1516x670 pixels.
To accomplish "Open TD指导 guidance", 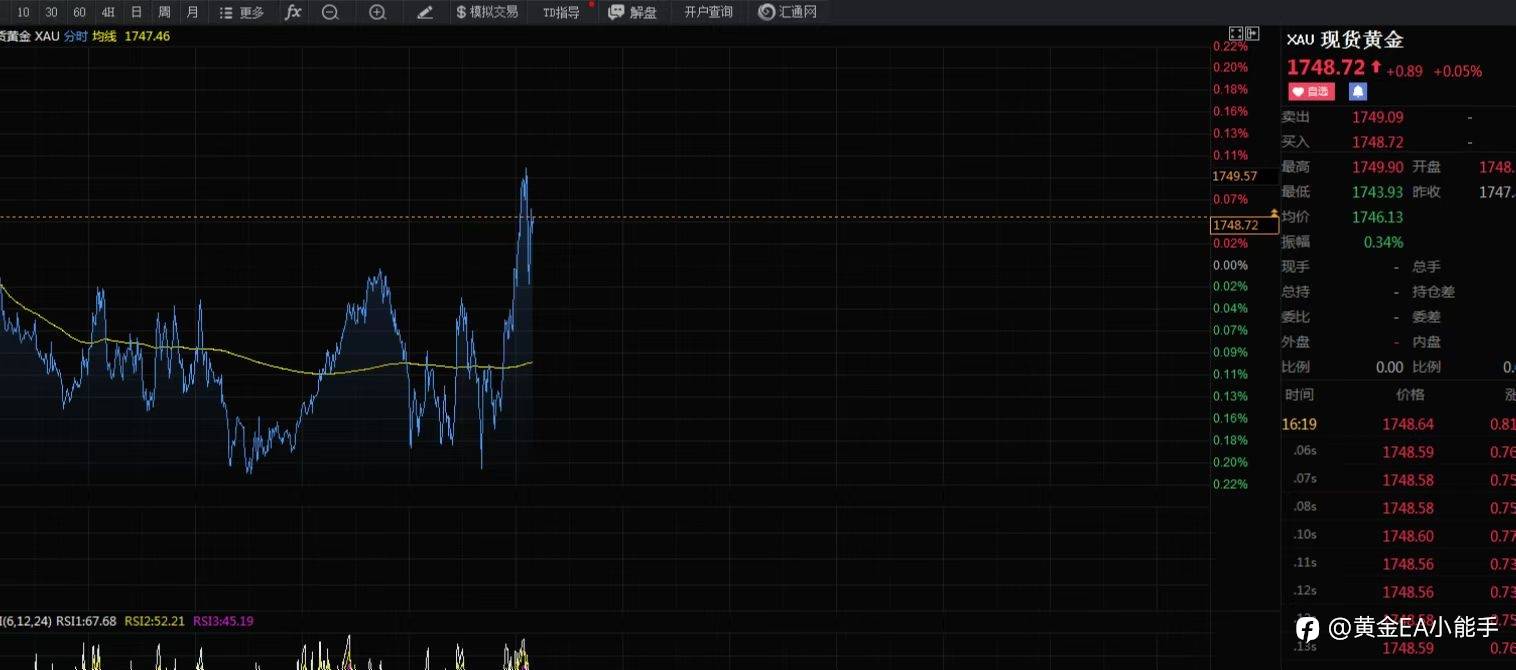I will (561, 12).
